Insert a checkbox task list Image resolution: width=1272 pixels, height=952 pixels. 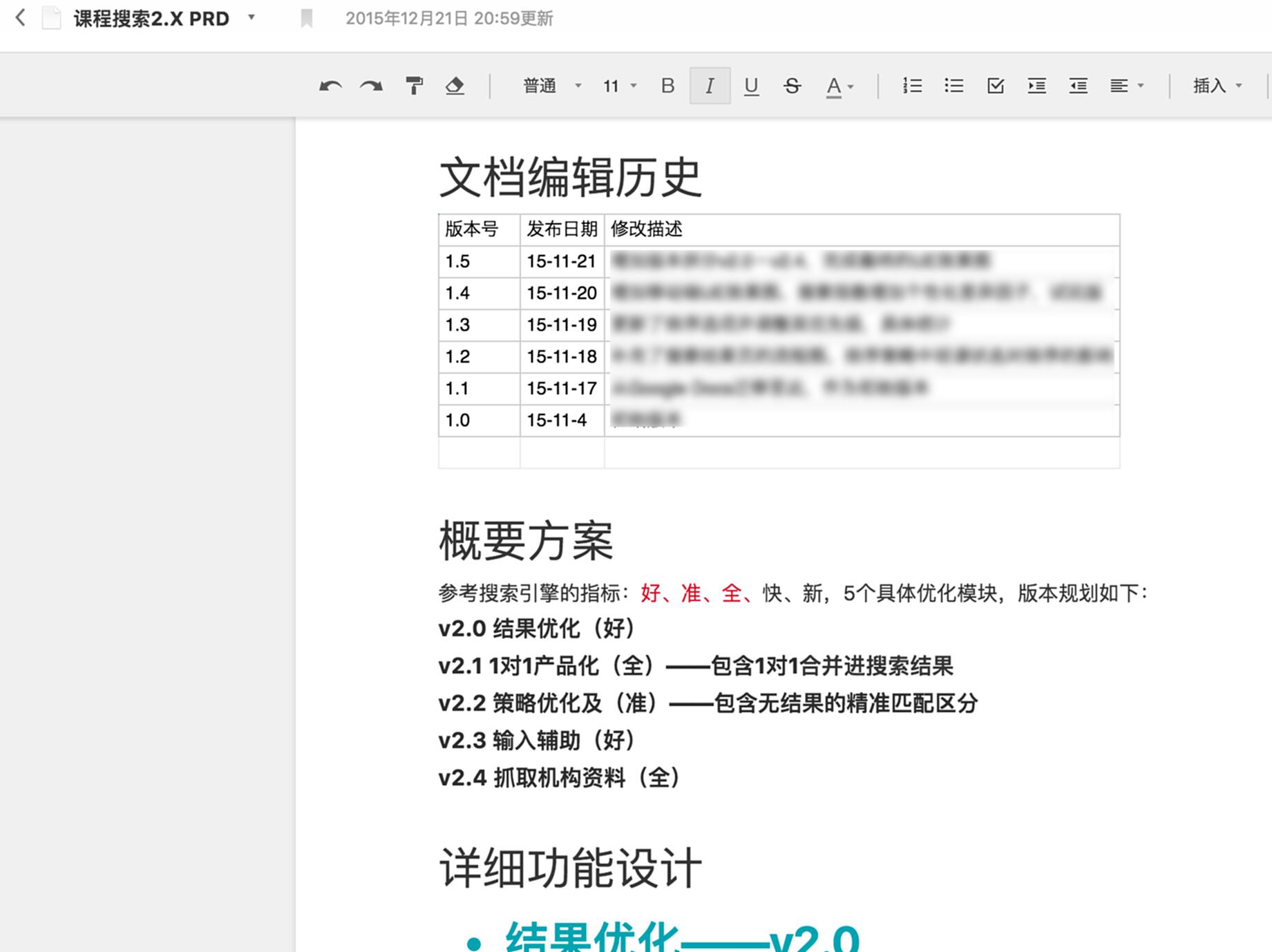pos(995,86)
